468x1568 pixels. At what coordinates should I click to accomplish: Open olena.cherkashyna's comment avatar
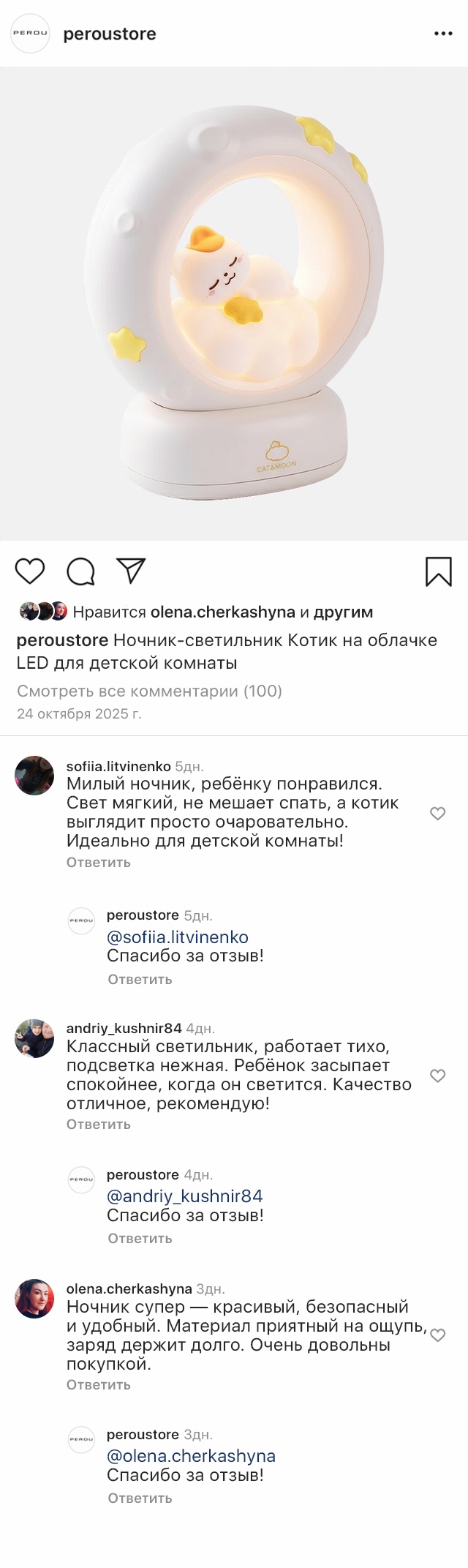coord(34,1298)
